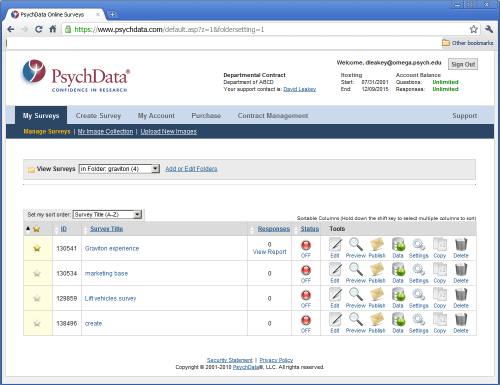500x385 pixels.
Task: Open Edit tool for Graviton experience survey
Action: click(335, 248)
